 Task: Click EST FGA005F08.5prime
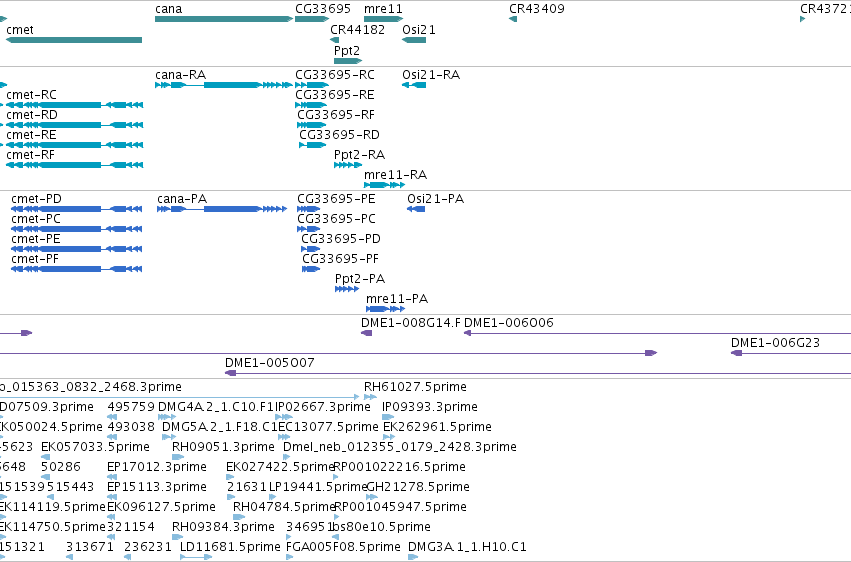click(289, 557)
